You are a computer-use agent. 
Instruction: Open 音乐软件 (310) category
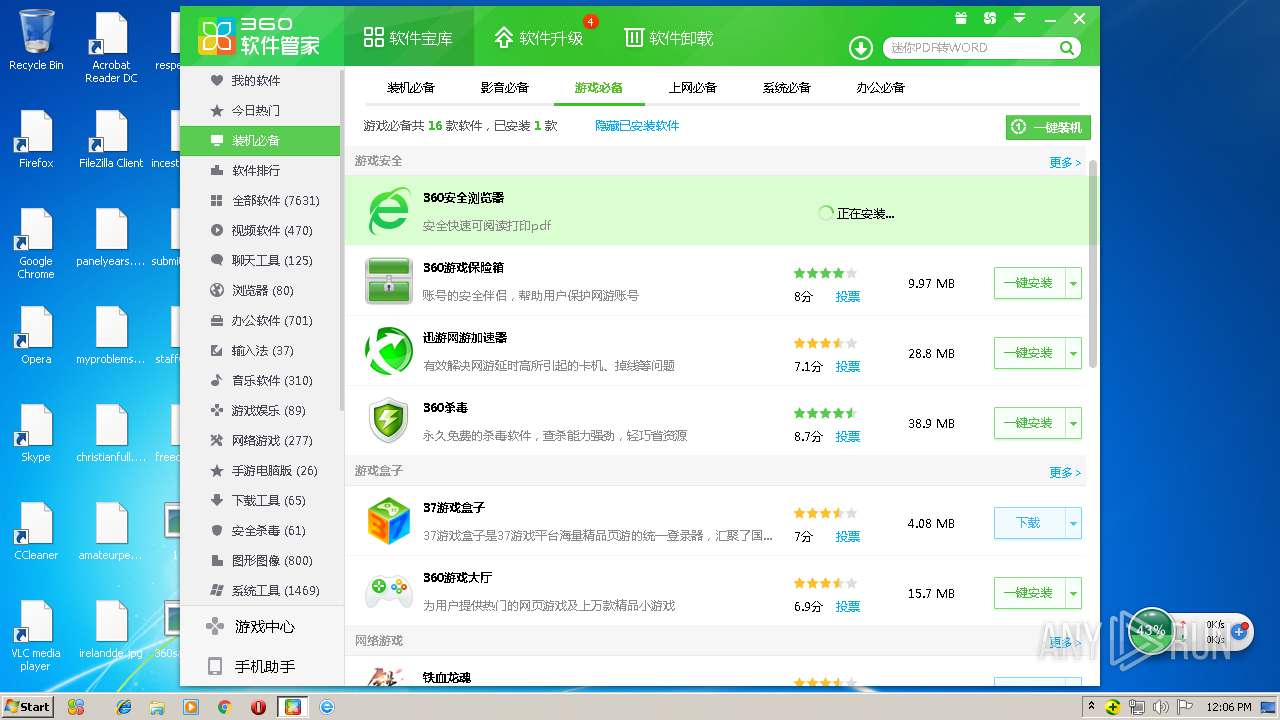click(x=260, y=380)
